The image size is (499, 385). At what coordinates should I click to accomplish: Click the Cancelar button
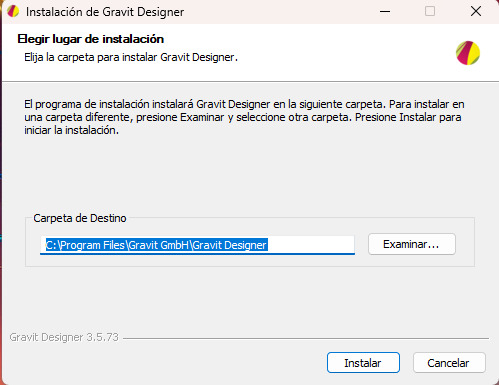(x=449, y=363)
